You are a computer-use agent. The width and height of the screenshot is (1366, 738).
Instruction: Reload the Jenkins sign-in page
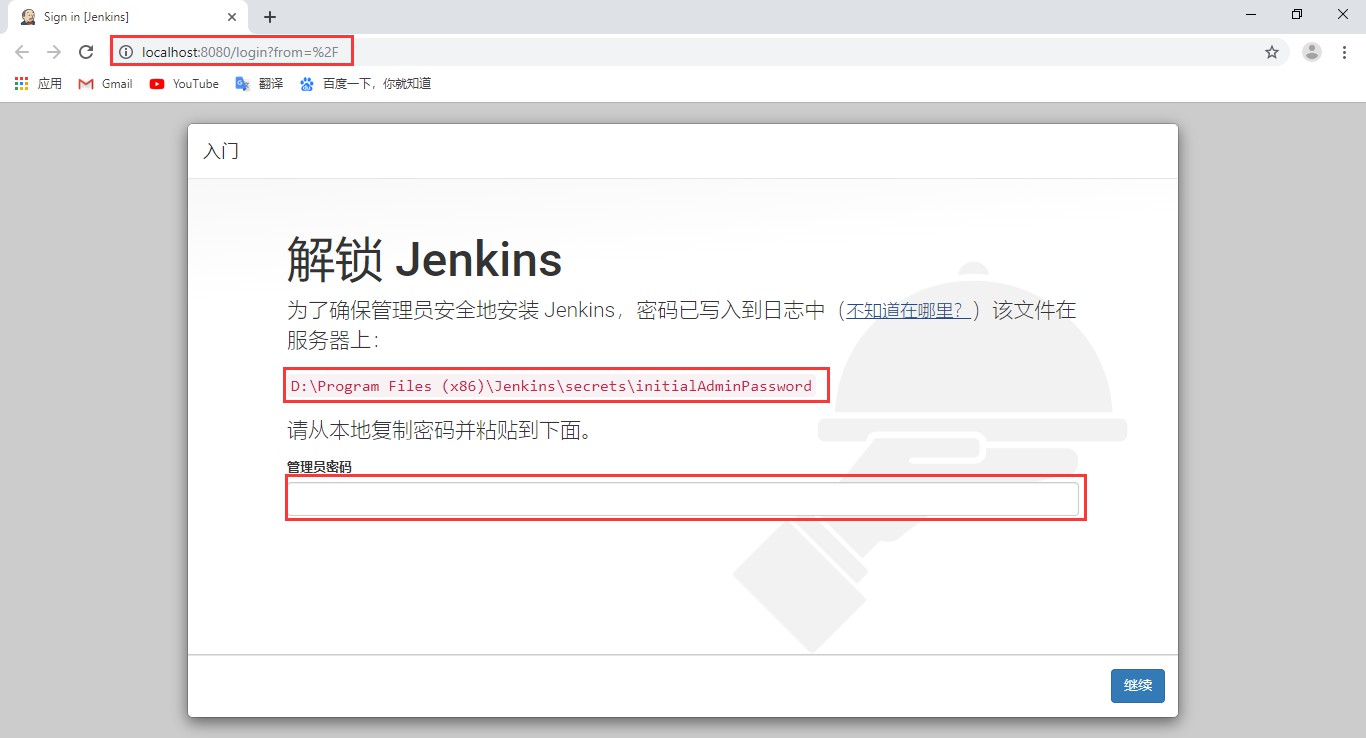pos(86,52)
